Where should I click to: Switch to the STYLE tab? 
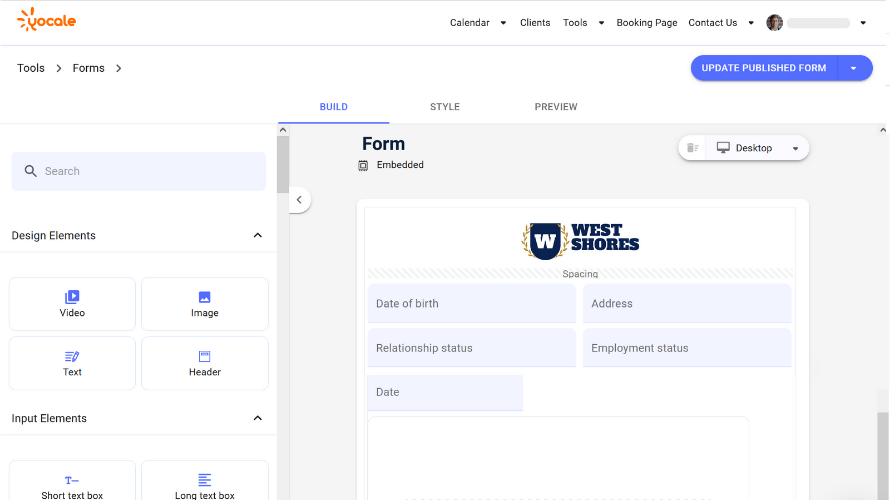pos(444,107)
